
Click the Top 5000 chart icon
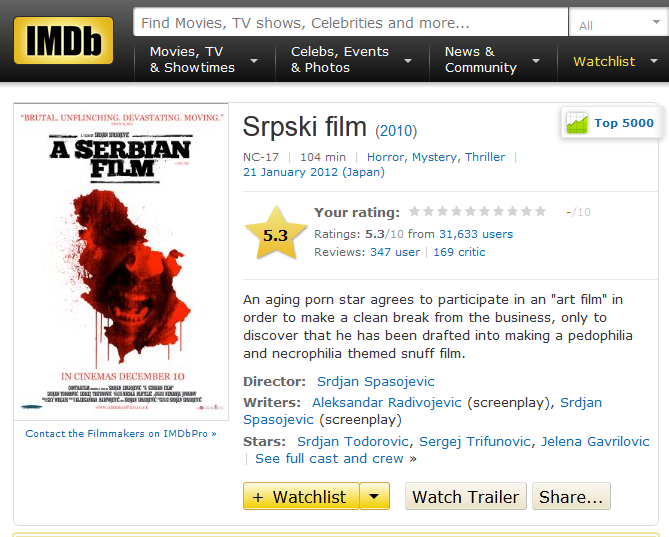point(577,123)
